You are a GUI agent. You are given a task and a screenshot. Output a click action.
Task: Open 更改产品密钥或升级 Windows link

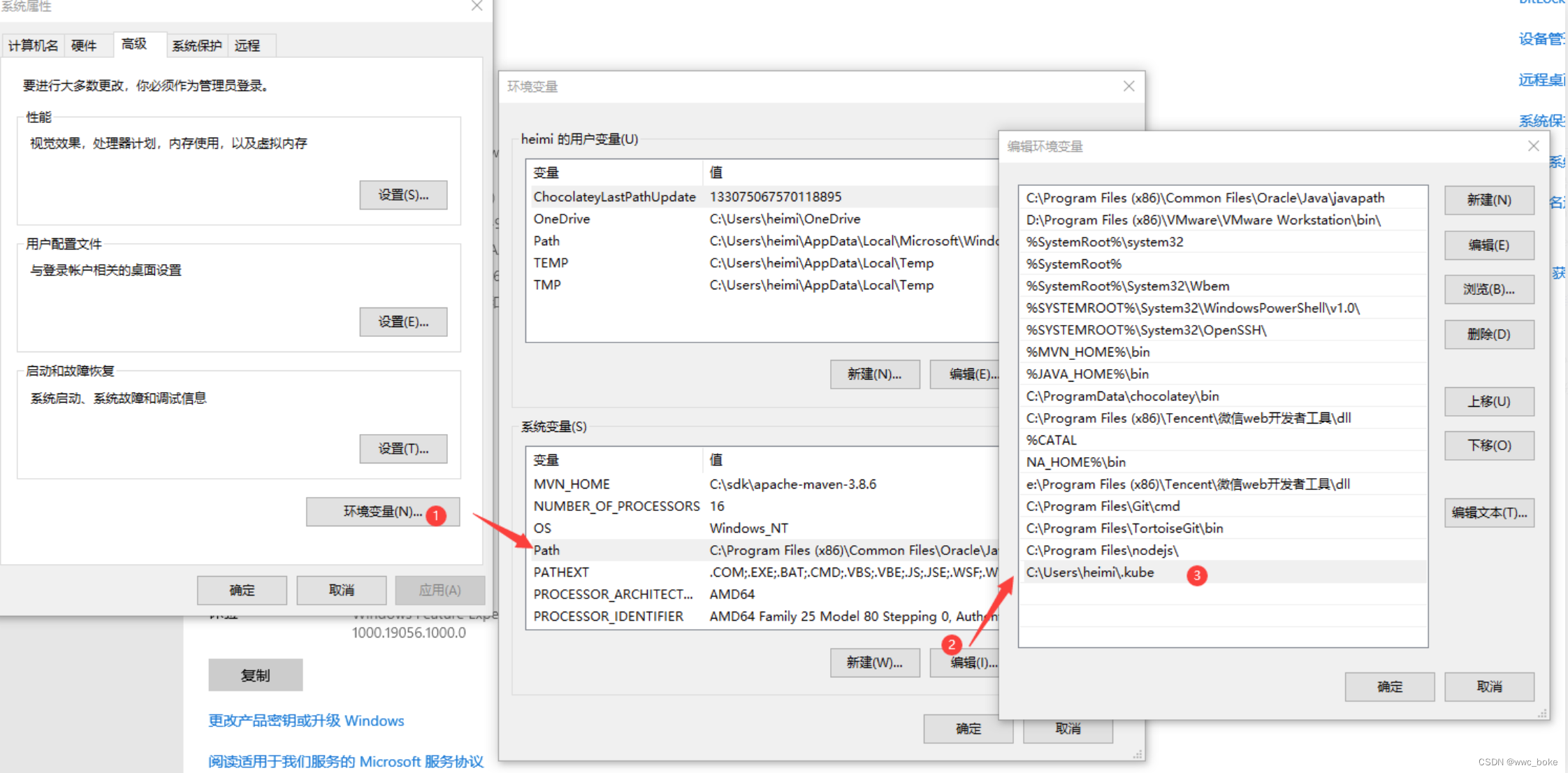[x=306, y=721]
